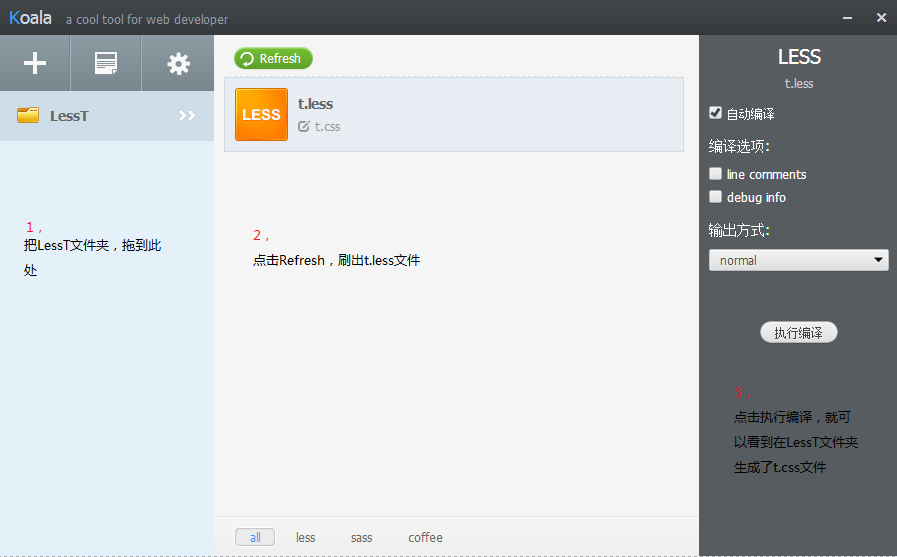This screenshot has width=897, height=557.
Task: Click the 执行编译 button
Action: (x=799, y=332)
